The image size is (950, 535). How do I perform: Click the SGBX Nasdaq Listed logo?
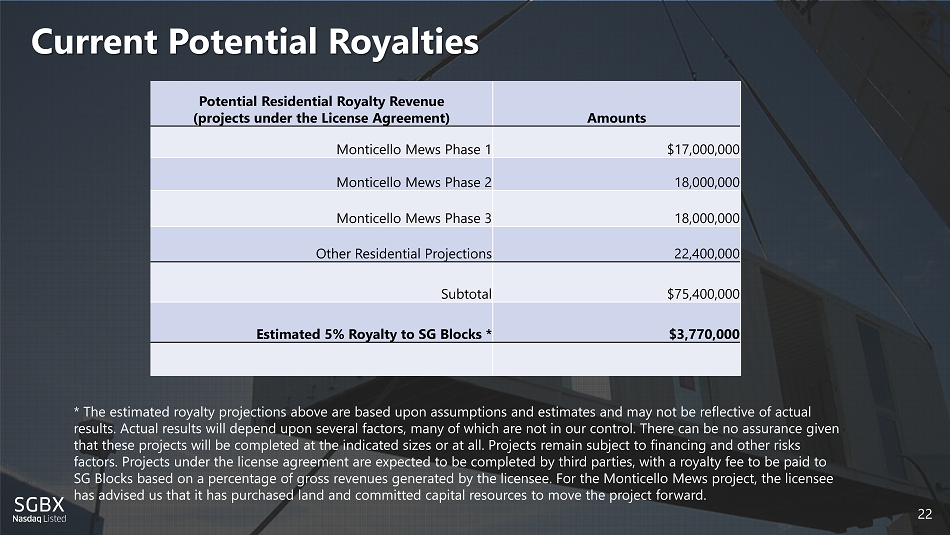[38, 508]
